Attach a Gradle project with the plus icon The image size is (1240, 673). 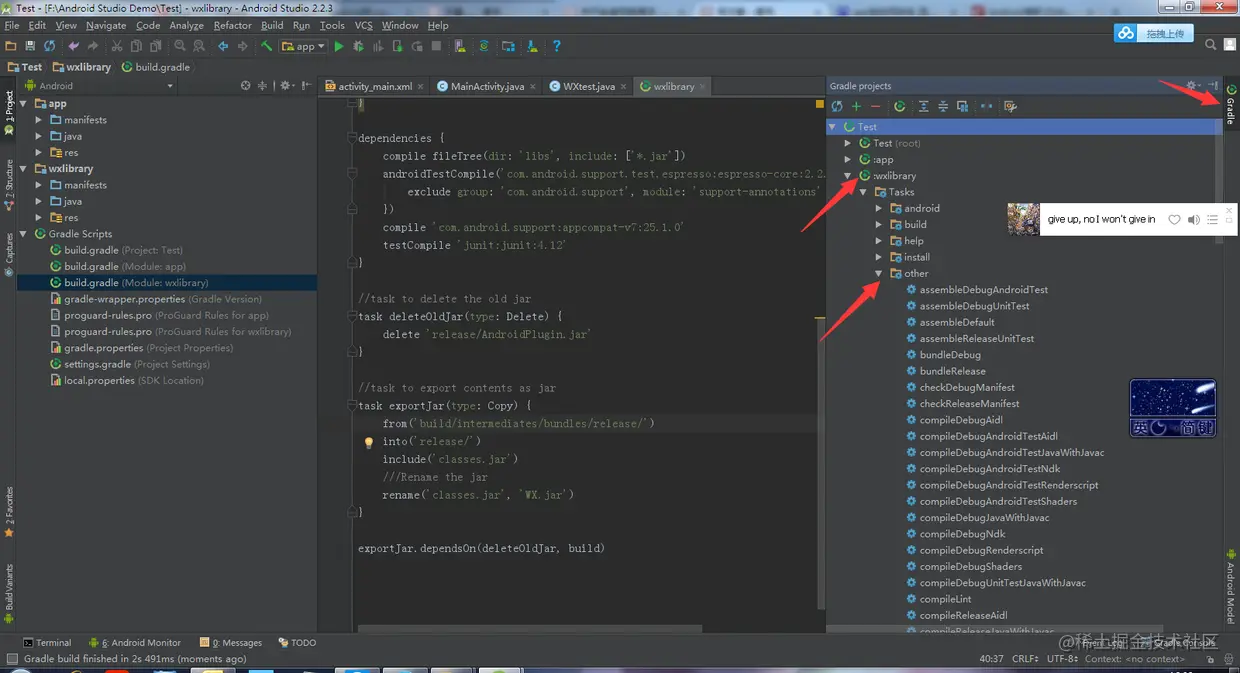856,106
